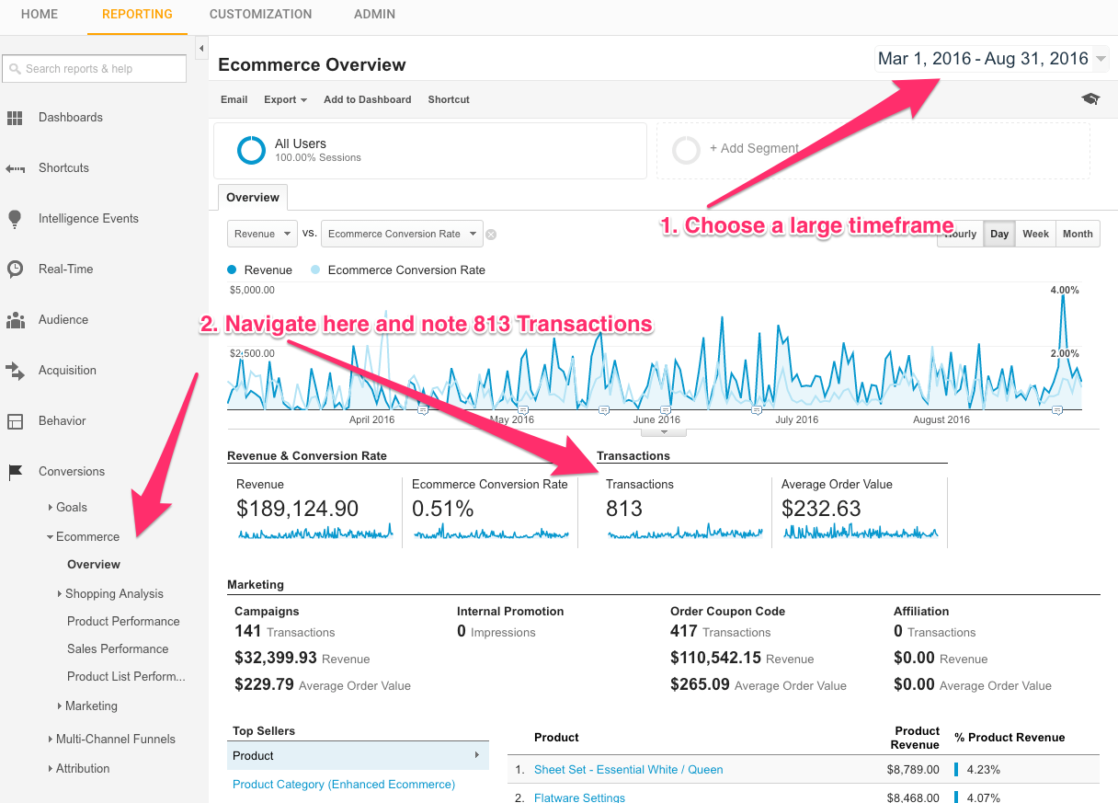This screenshot has height=803, width=1118.
Task: Expand the Attribution section
Action: pos(50,769)
